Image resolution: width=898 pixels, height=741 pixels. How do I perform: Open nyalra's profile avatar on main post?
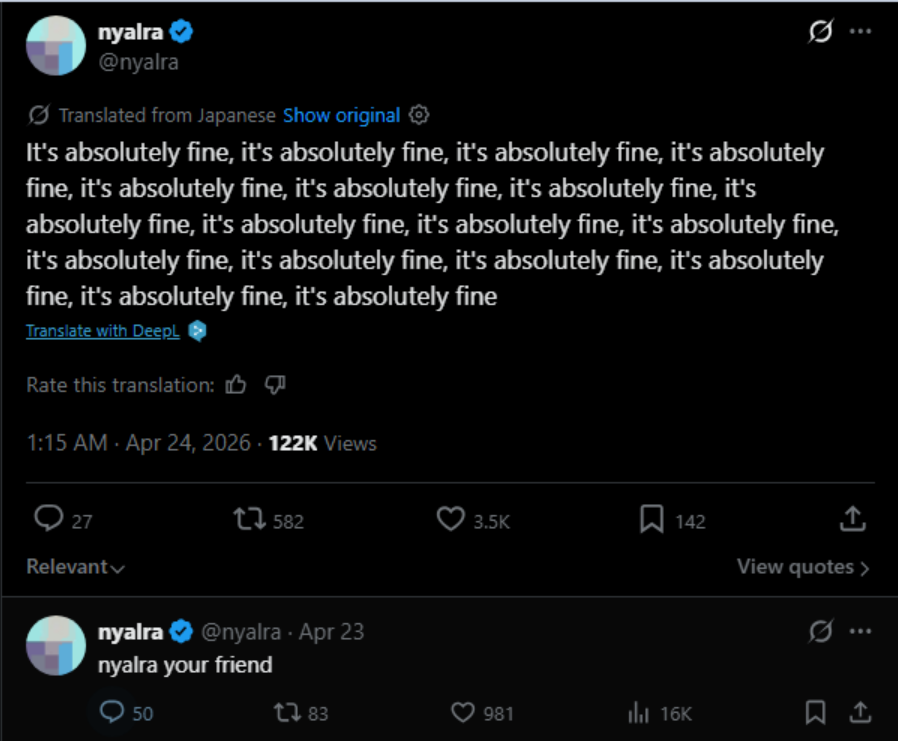(x=55, y=46)
